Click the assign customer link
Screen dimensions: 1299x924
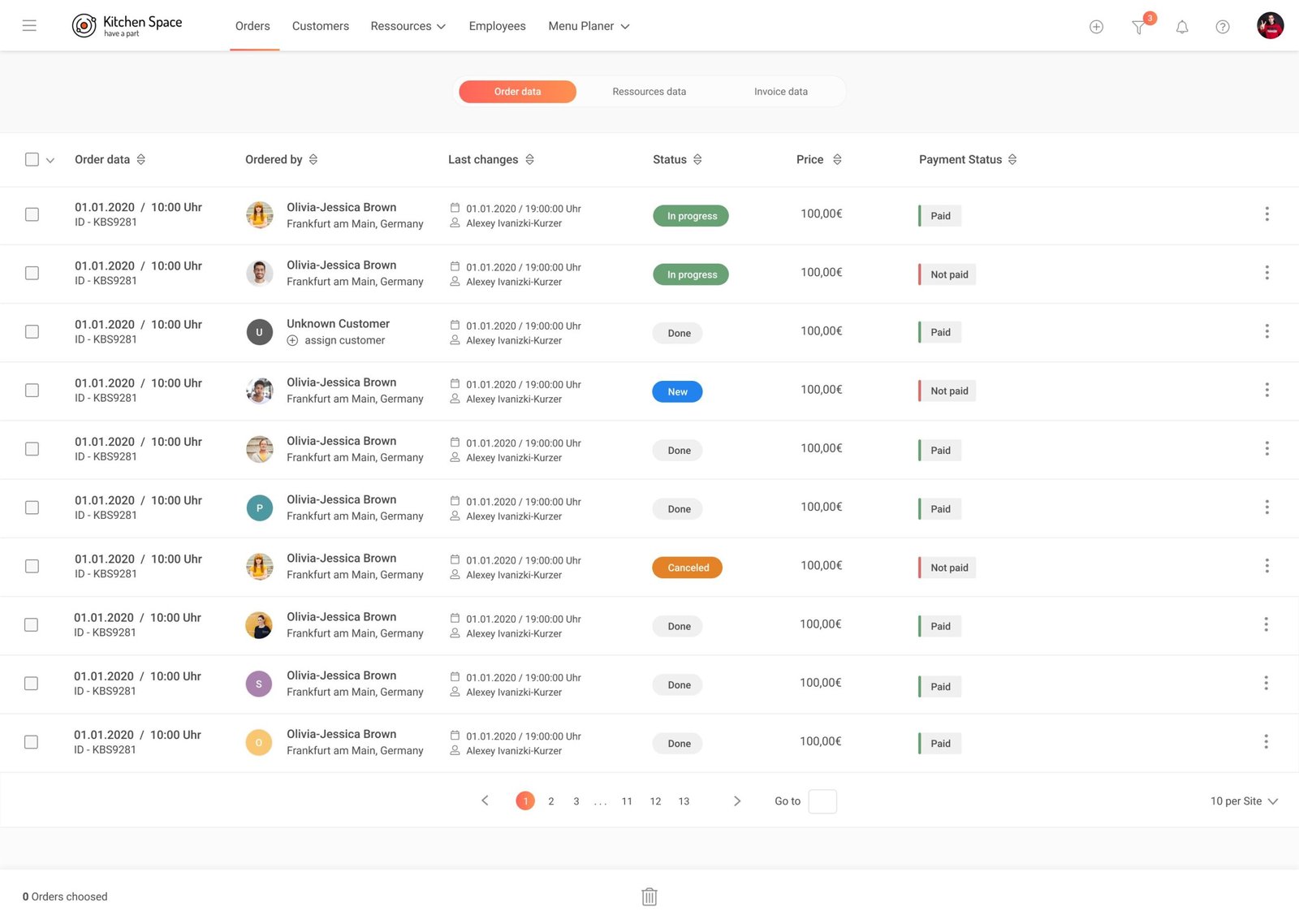tap(344, 340)
